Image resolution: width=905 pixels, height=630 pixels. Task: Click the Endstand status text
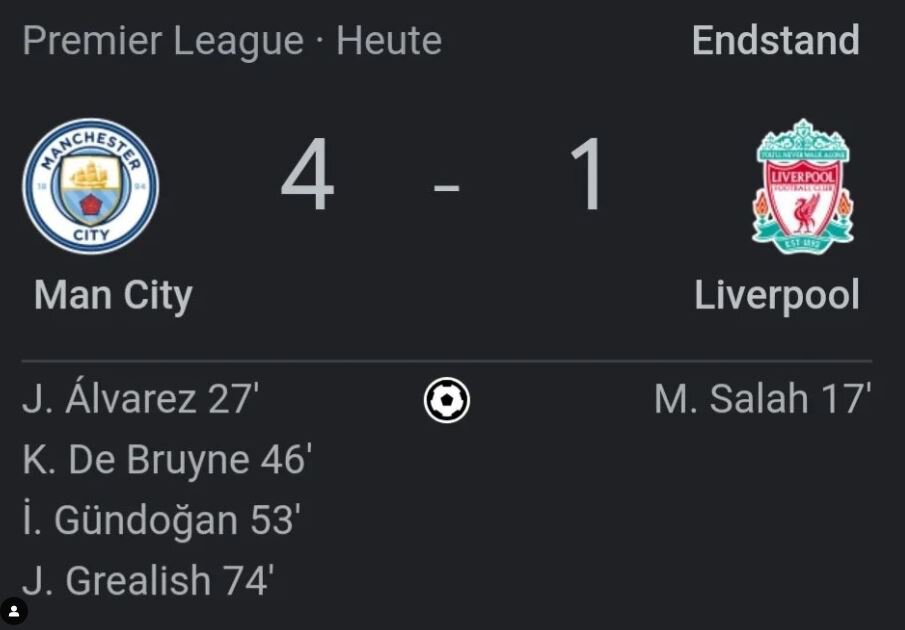pyautogui.click(x=776, y=40)
